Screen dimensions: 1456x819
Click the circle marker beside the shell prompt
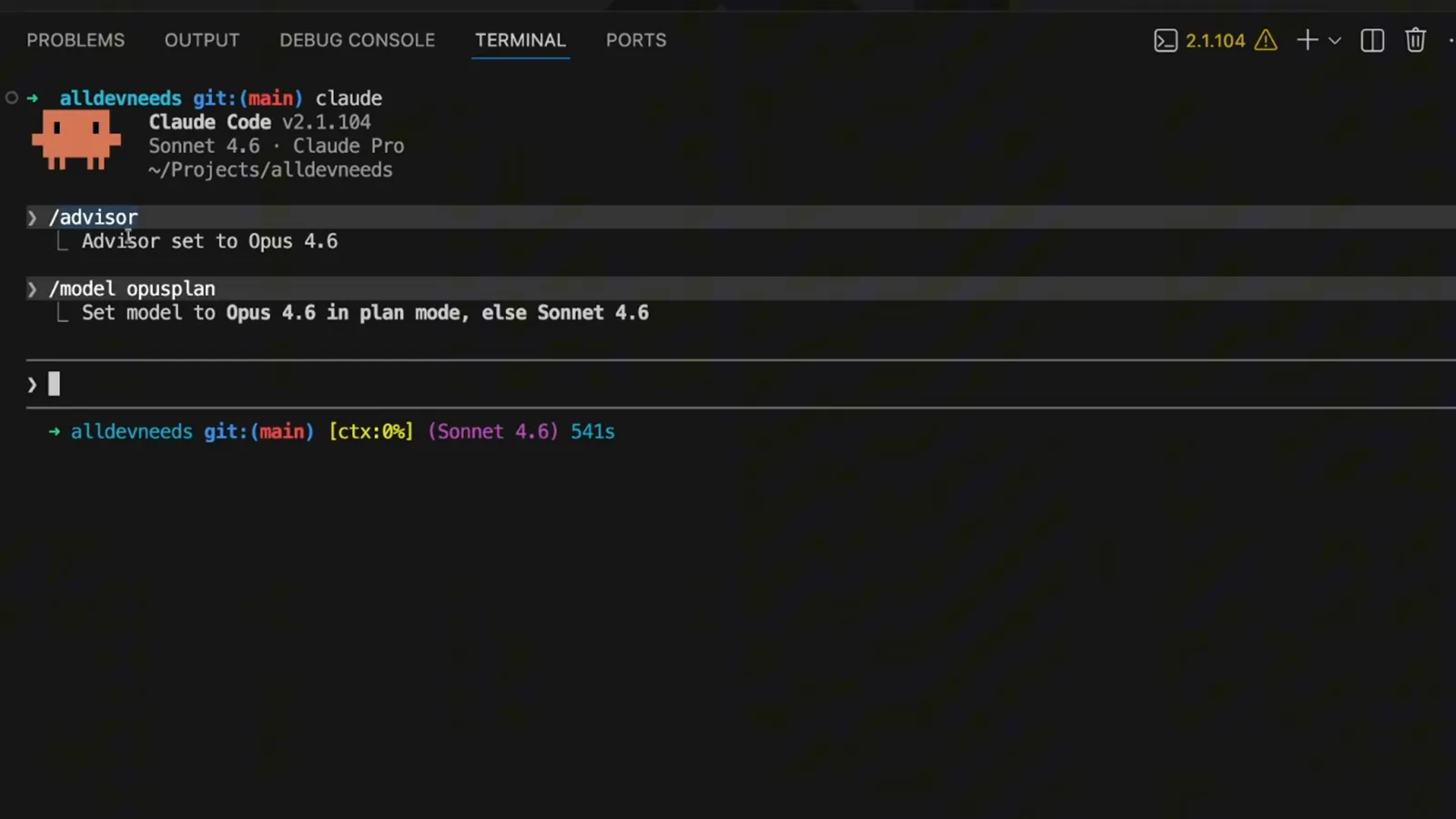(12, 97)
